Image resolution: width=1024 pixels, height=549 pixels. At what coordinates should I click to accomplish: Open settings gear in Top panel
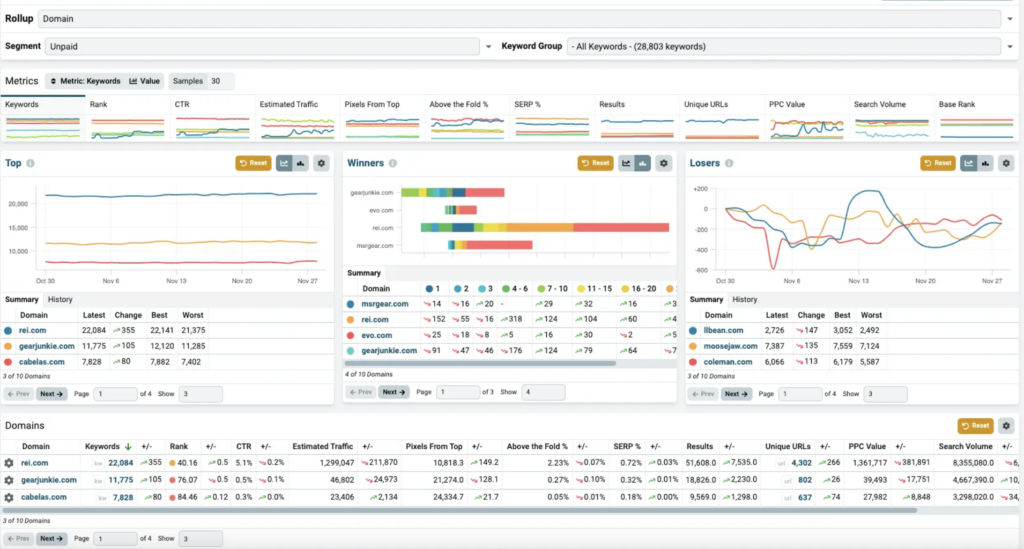click(321, 163)
